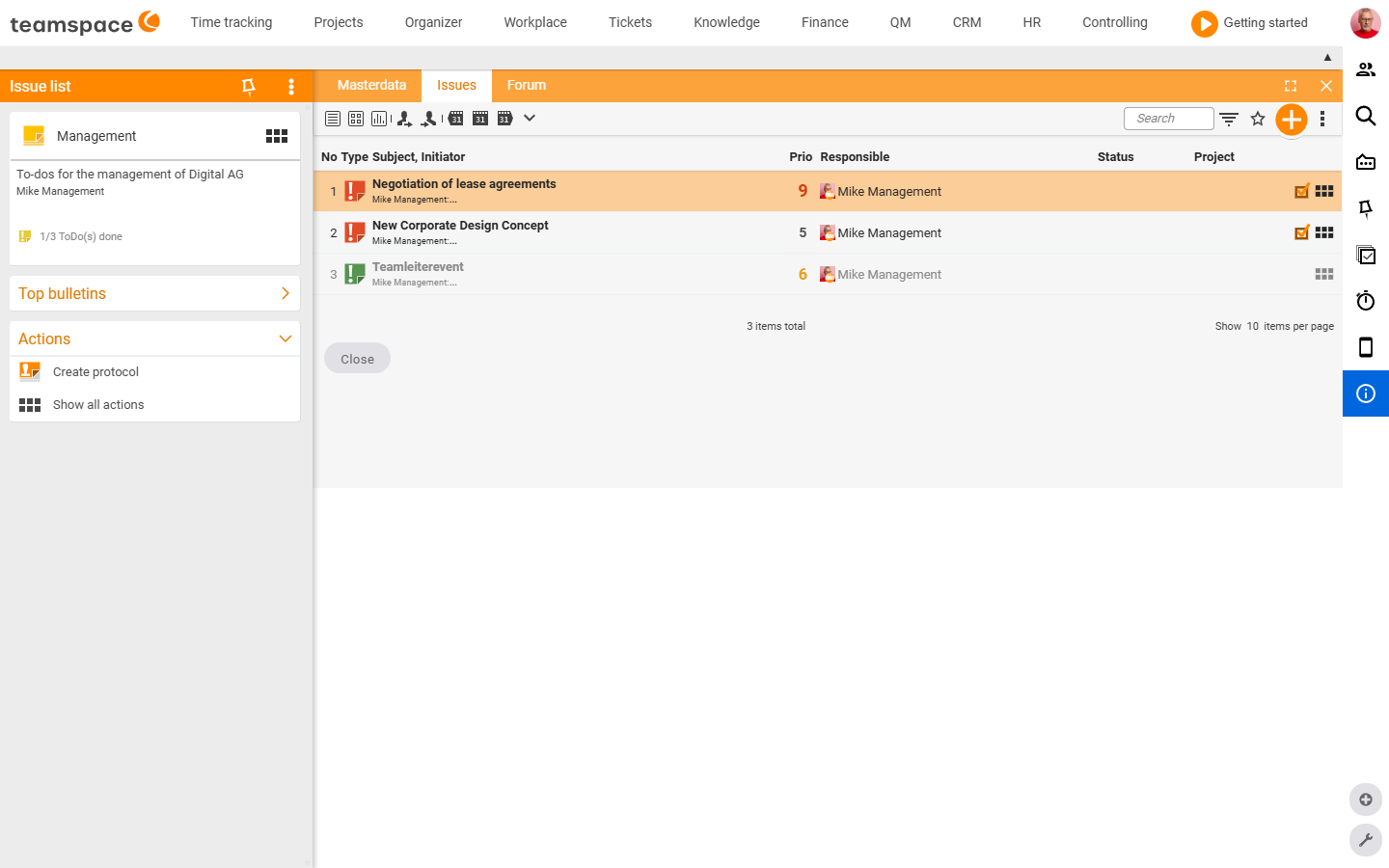Viewport: 1389px width, 868px height.
Task: Add a new issue with plus button
Action: [1292, 120]
